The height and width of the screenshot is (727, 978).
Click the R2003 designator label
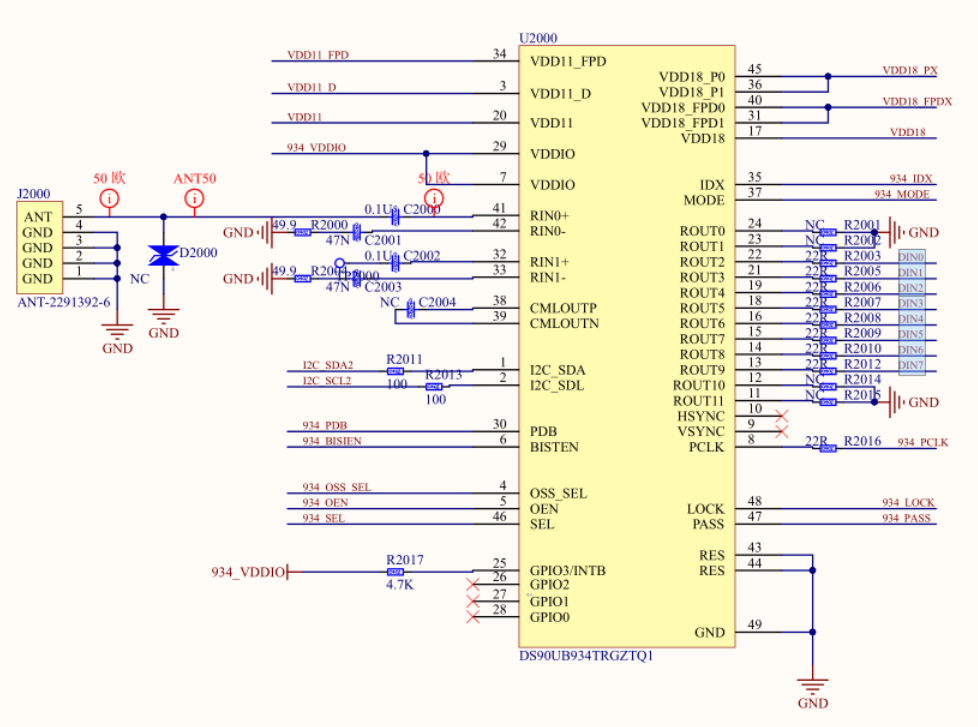[x=862, y=256]
